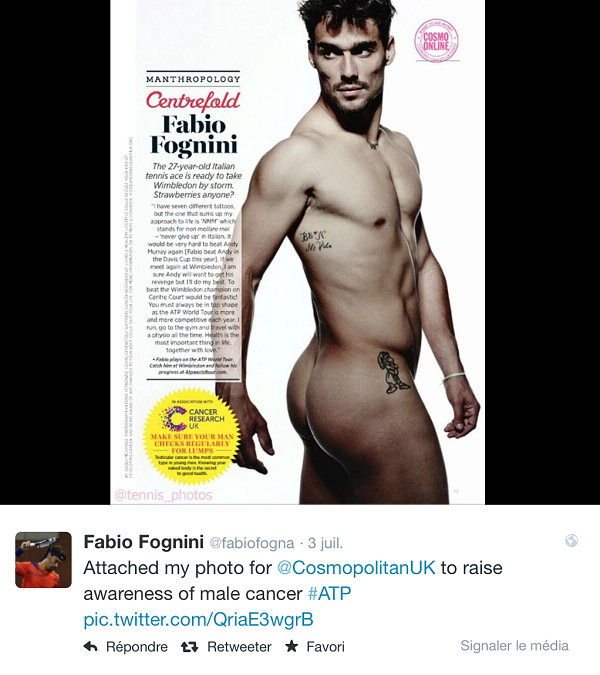
Task: Click the Cosmo Online pink badge
Action: pyautogui.click(x=436, y=40)
